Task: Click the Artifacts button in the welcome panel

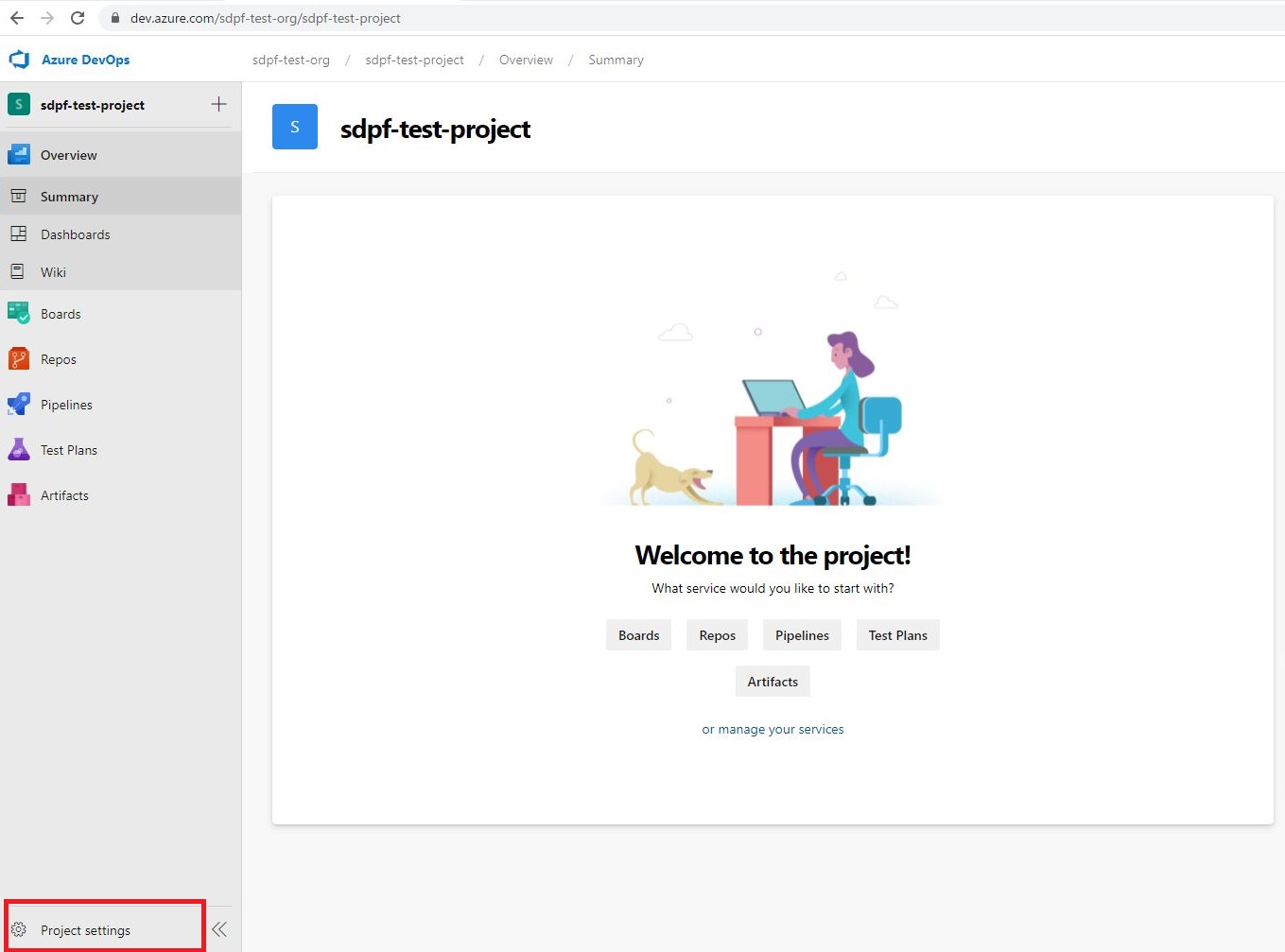Action: pos(773,682)
